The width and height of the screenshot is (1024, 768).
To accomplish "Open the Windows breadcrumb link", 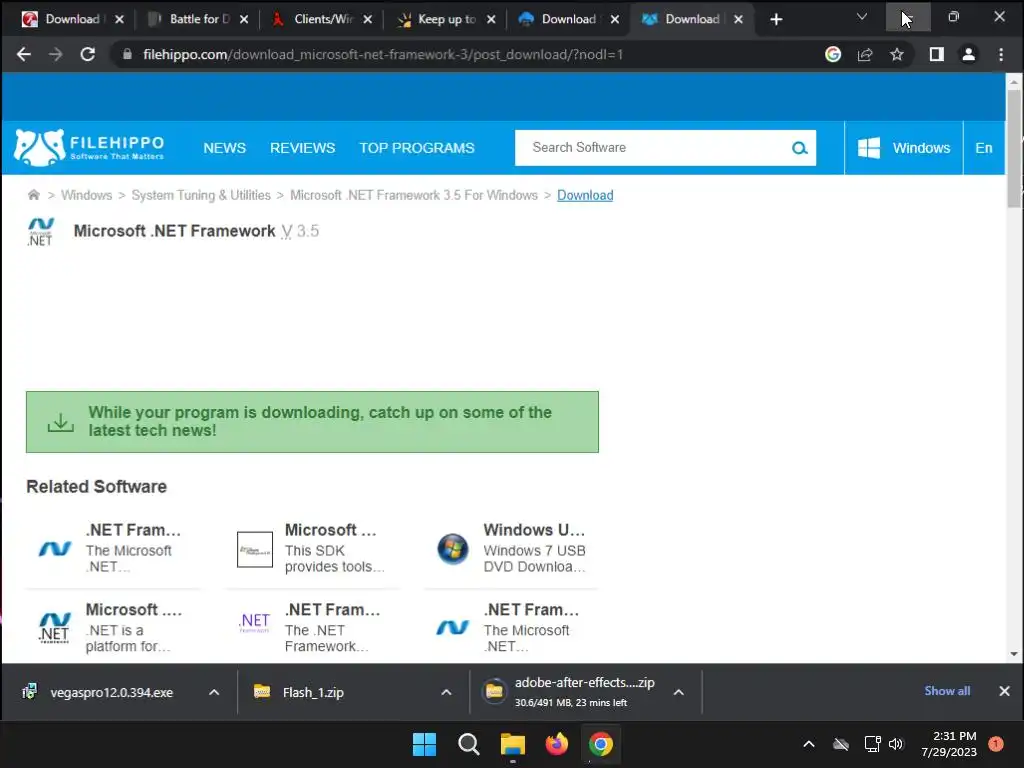I will point(86,195).
